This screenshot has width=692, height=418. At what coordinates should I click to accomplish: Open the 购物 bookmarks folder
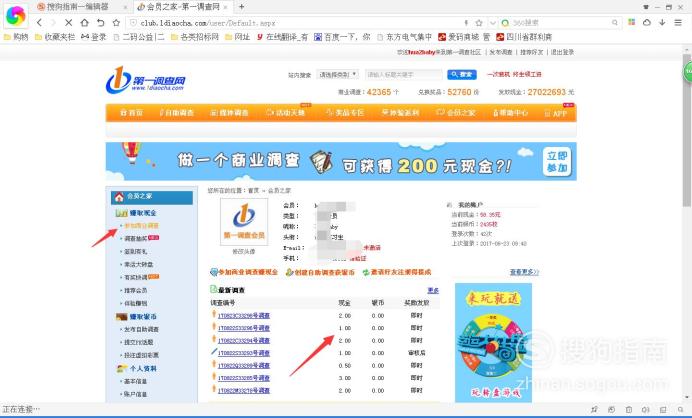click(16, 37)
